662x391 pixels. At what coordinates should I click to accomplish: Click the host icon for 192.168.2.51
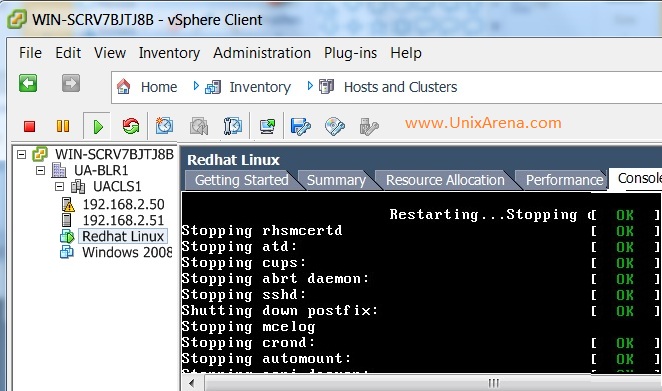tap(66, 220)
